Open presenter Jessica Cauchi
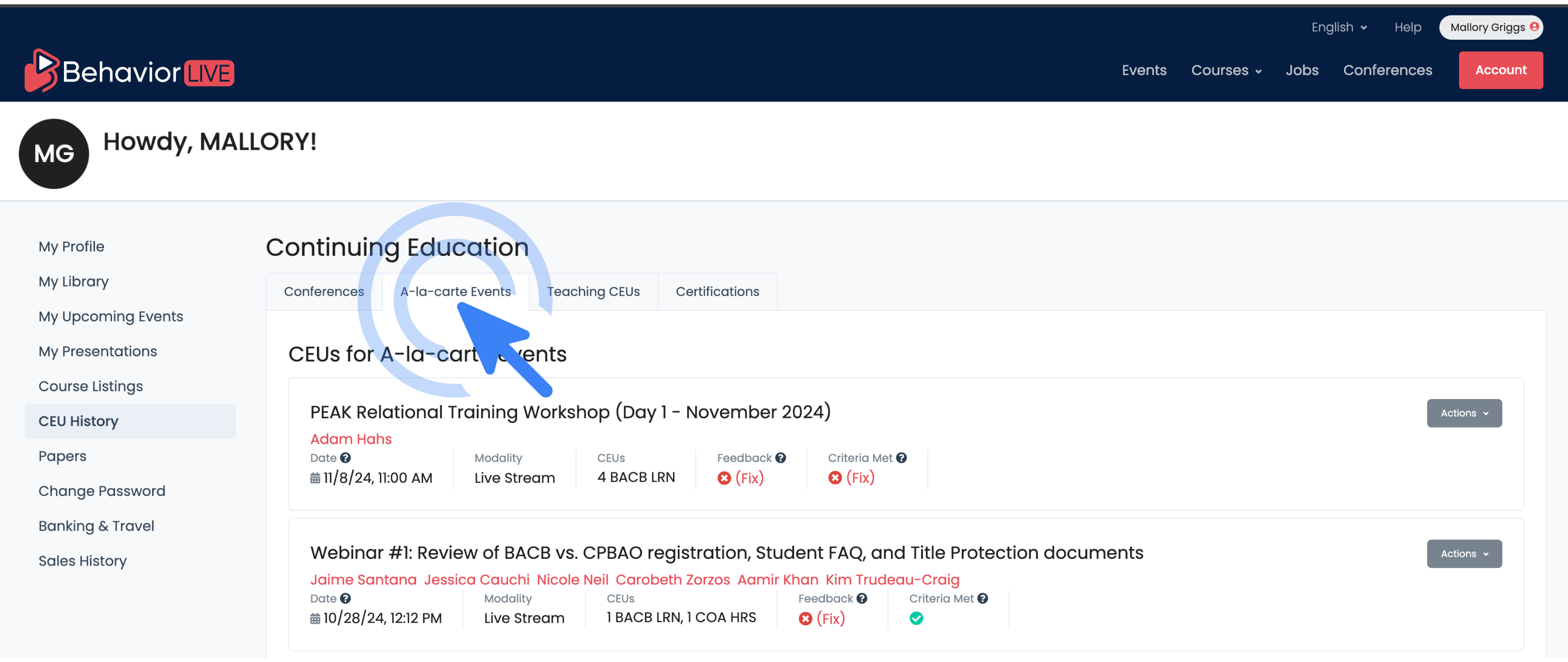The width and height of the screenshot is (1568, 662). click(477, 579)
